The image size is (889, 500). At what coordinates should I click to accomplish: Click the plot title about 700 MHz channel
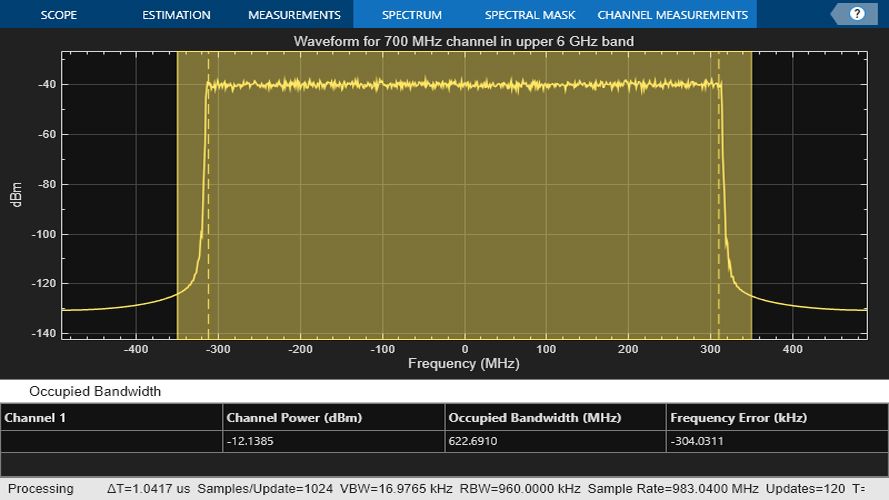coord(463,41)
